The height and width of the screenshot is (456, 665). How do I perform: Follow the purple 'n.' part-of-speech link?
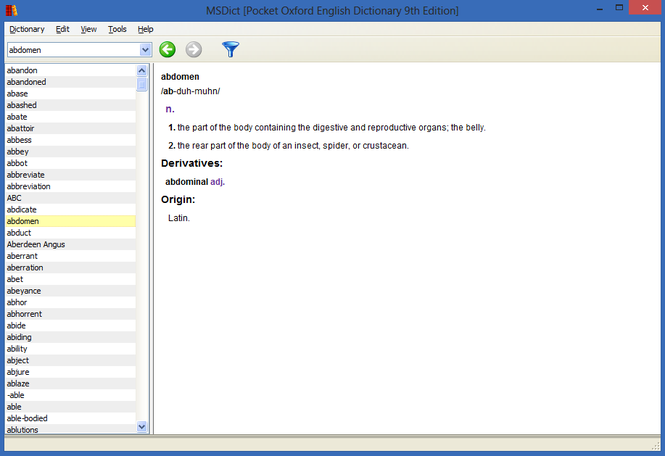click(170, 109)
